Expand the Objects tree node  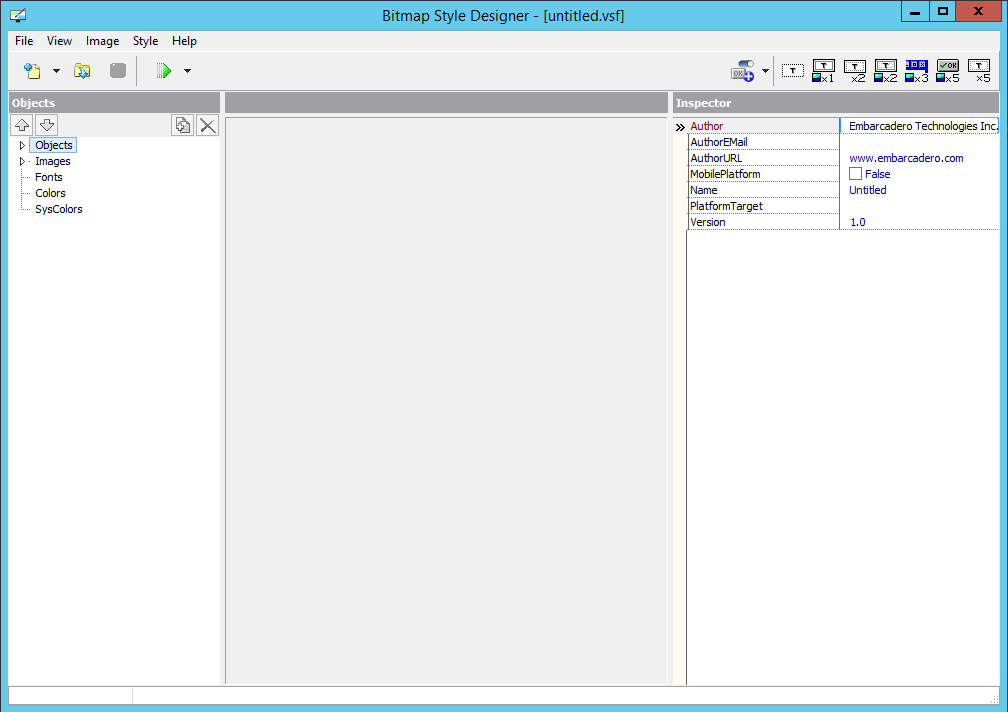[x=22, y=145]
